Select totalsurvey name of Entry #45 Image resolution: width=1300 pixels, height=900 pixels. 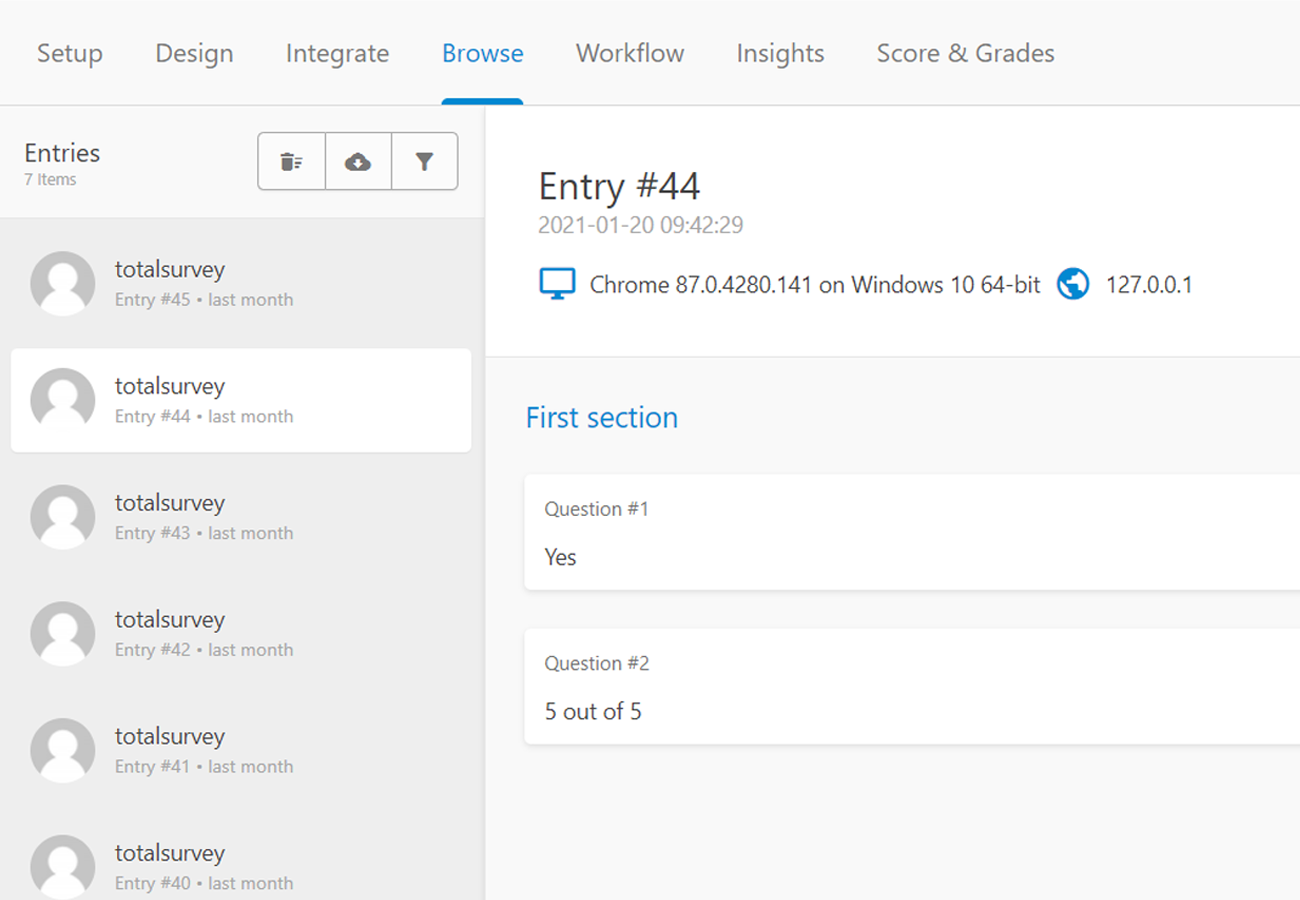coord(170,269)
